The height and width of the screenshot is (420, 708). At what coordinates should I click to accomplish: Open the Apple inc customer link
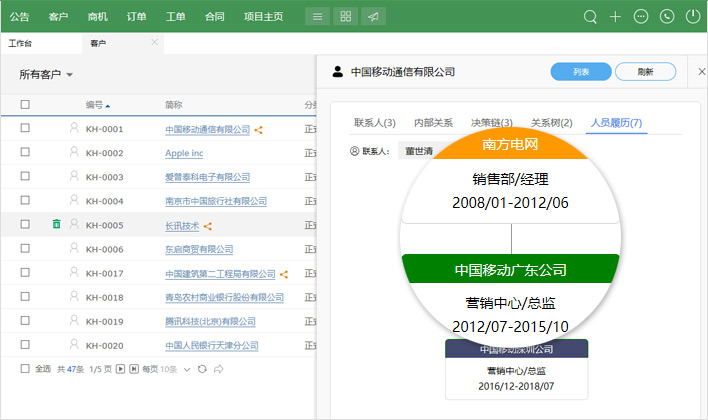[x=184, y=153]
